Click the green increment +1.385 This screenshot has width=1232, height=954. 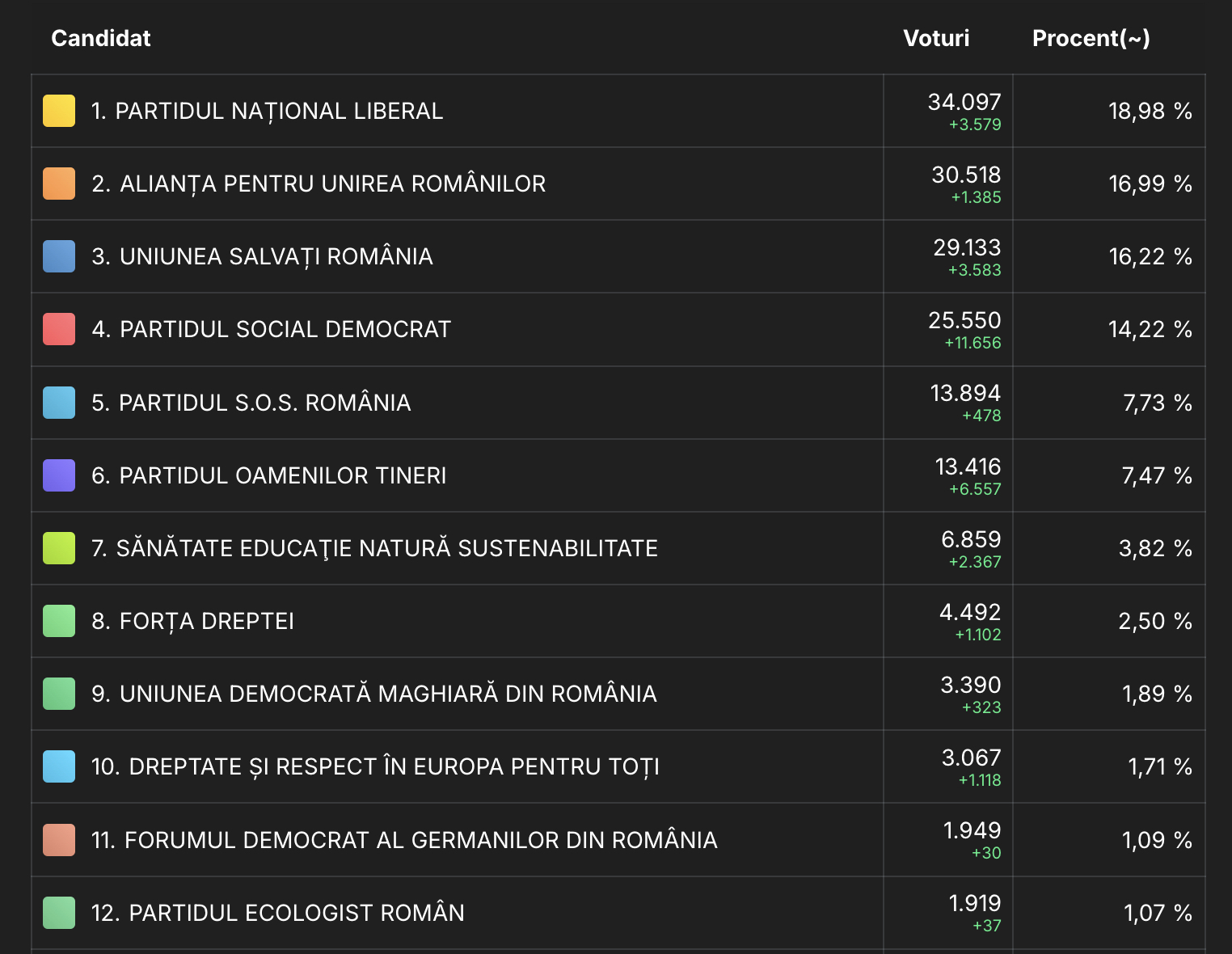pos(976,197)
